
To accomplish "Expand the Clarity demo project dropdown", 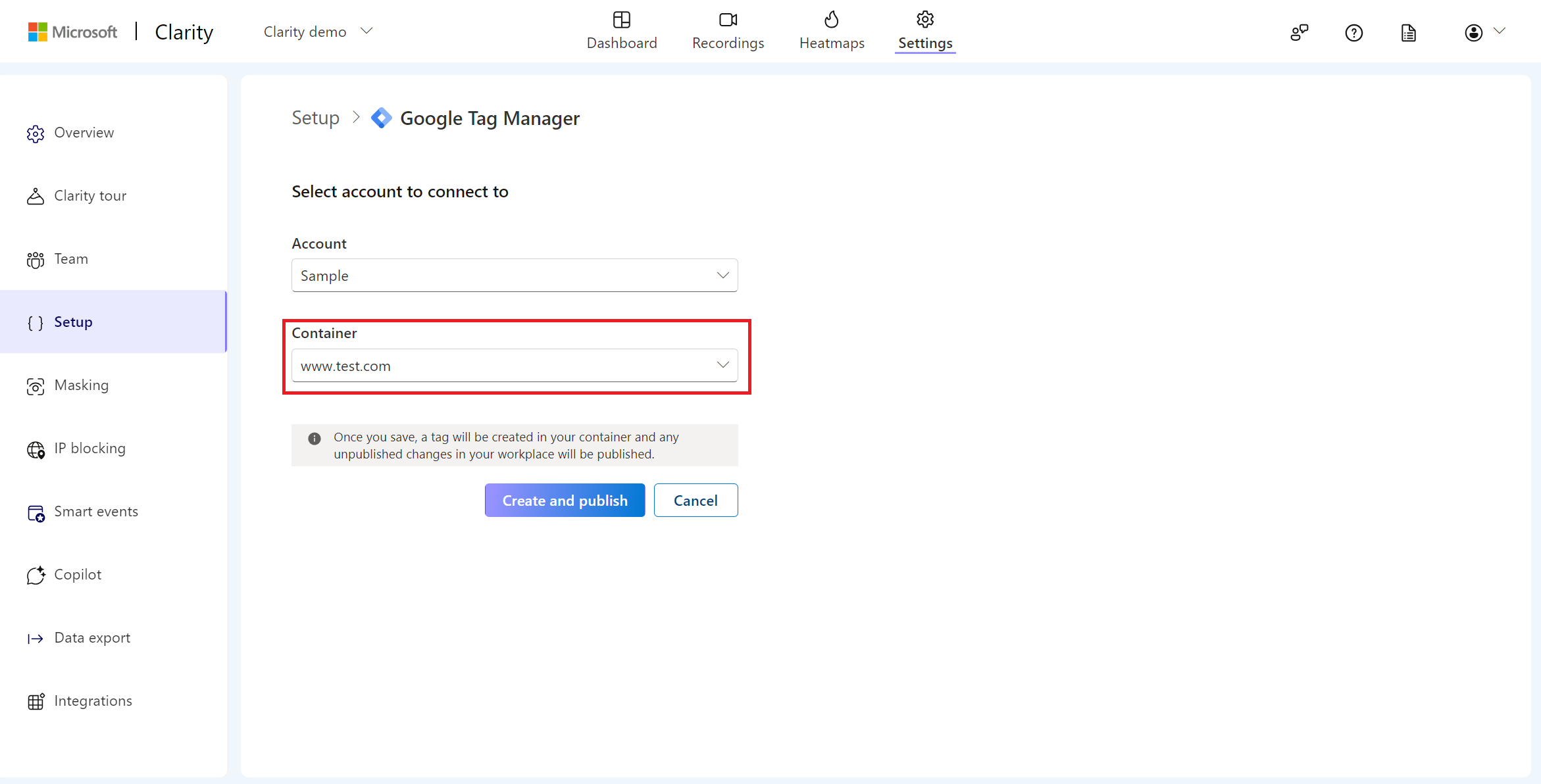I will [318, 32].
